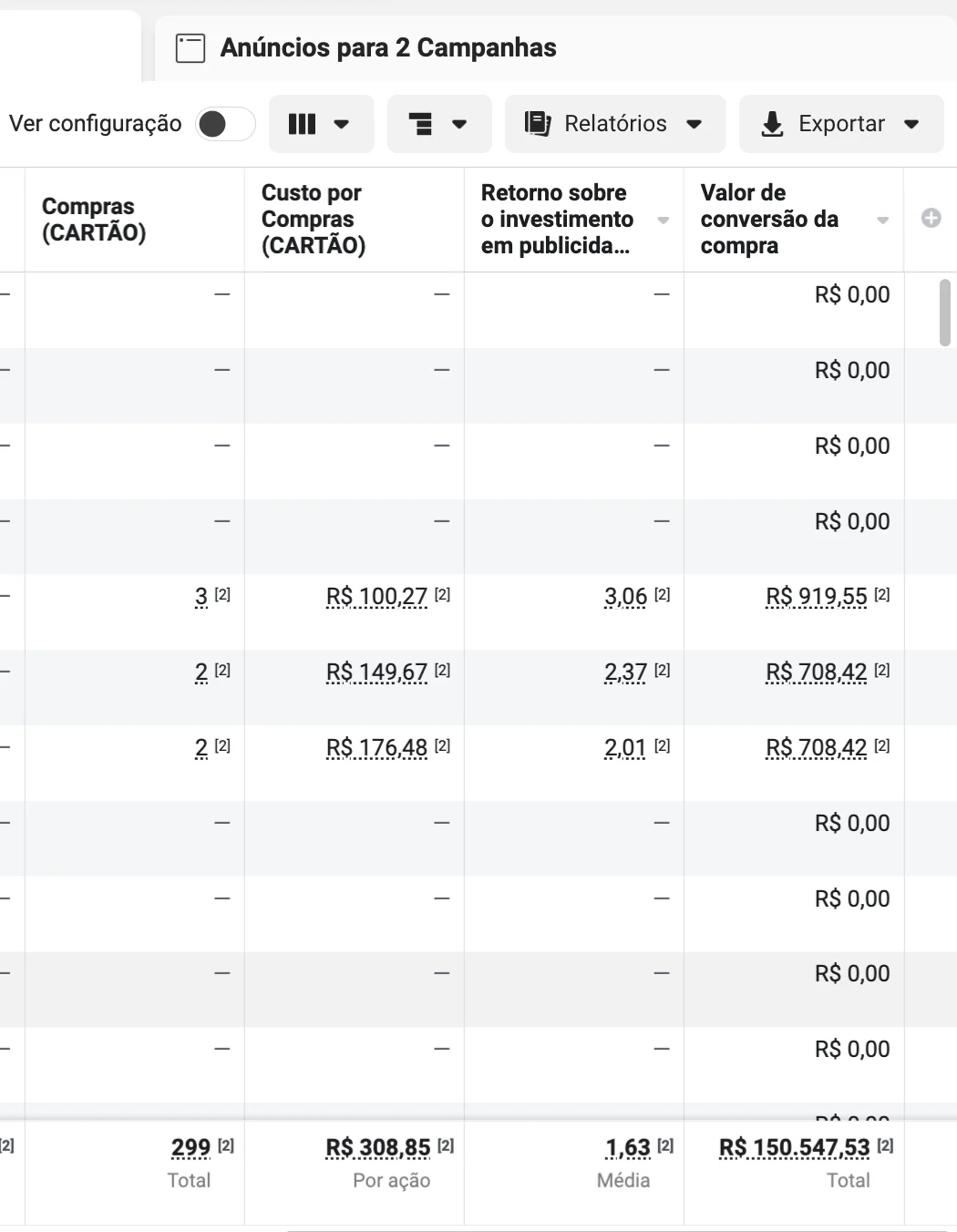Screen dimensions: 957x1232
Task: Open the columns dropdown arrow
Action: click(342, 124)
